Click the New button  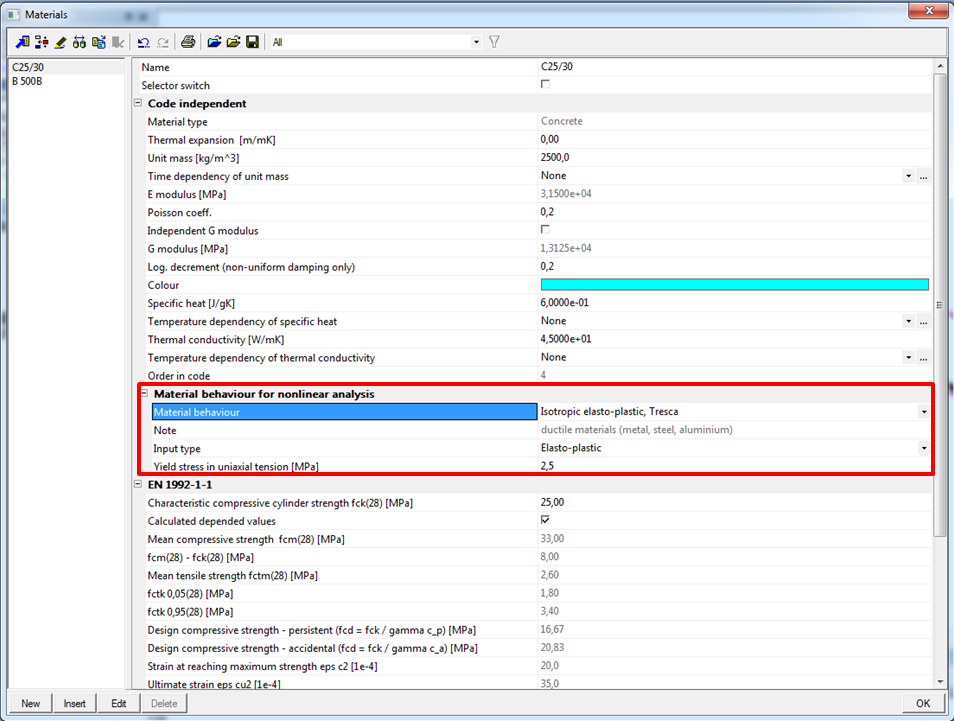(x=31, y=703)
